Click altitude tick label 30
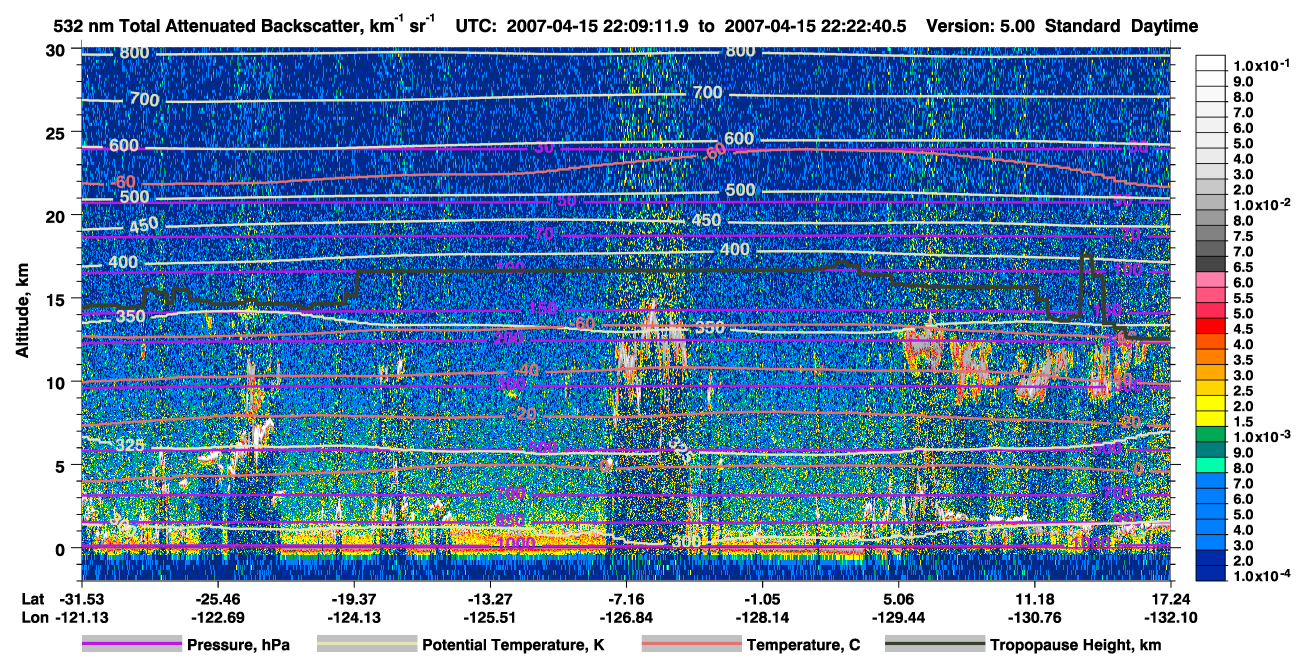 (57, 49)
